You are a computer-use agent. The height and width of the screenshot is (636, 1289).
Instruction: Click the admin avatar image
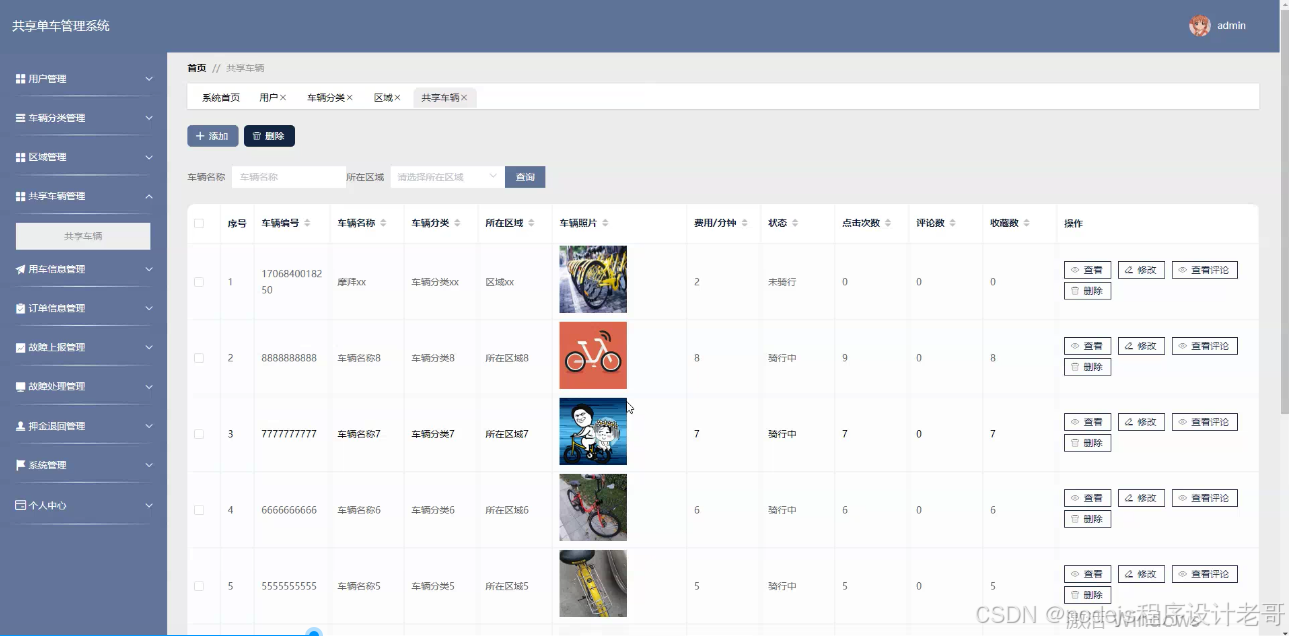pos(1200,26)
